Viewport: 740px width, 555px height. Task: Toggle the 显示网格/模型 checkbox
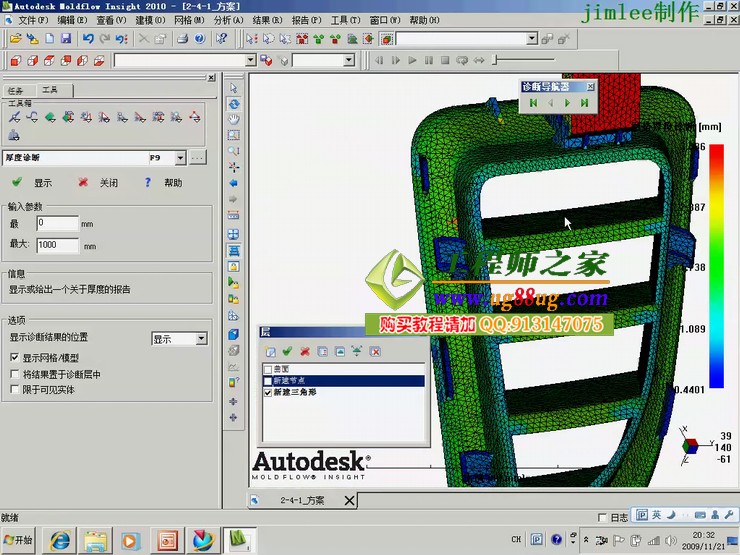pos(14,357)
